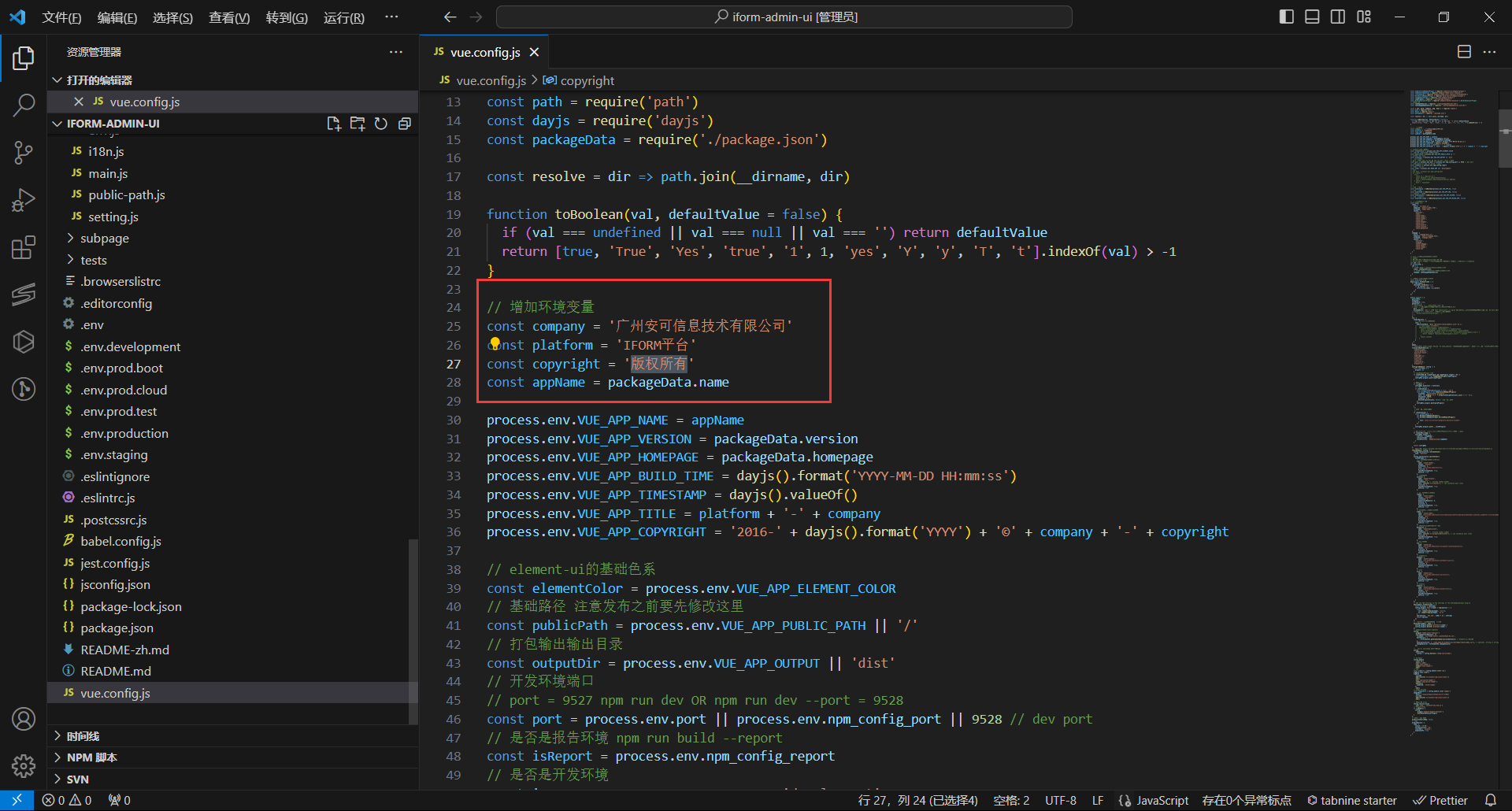Toggle the primary side bar layout button

pyautogui.click(x=1287, y=17)
